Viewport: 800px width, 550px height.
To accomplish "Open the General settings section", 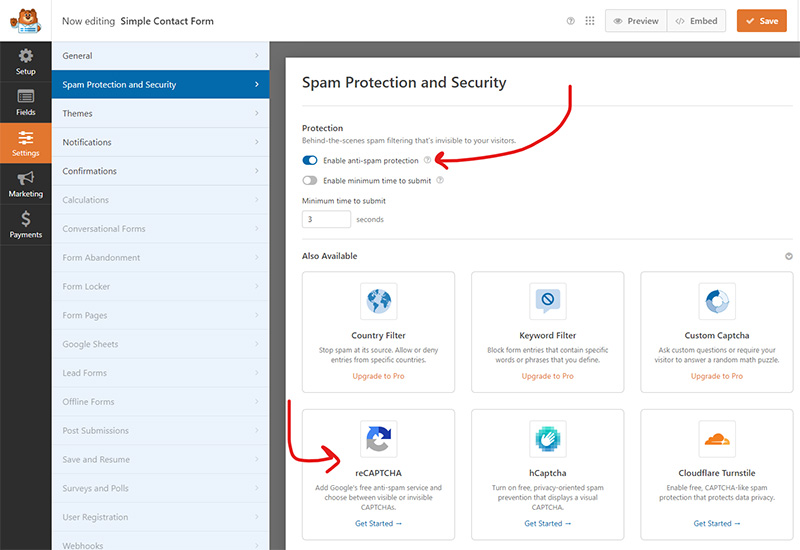I will 160,56.
